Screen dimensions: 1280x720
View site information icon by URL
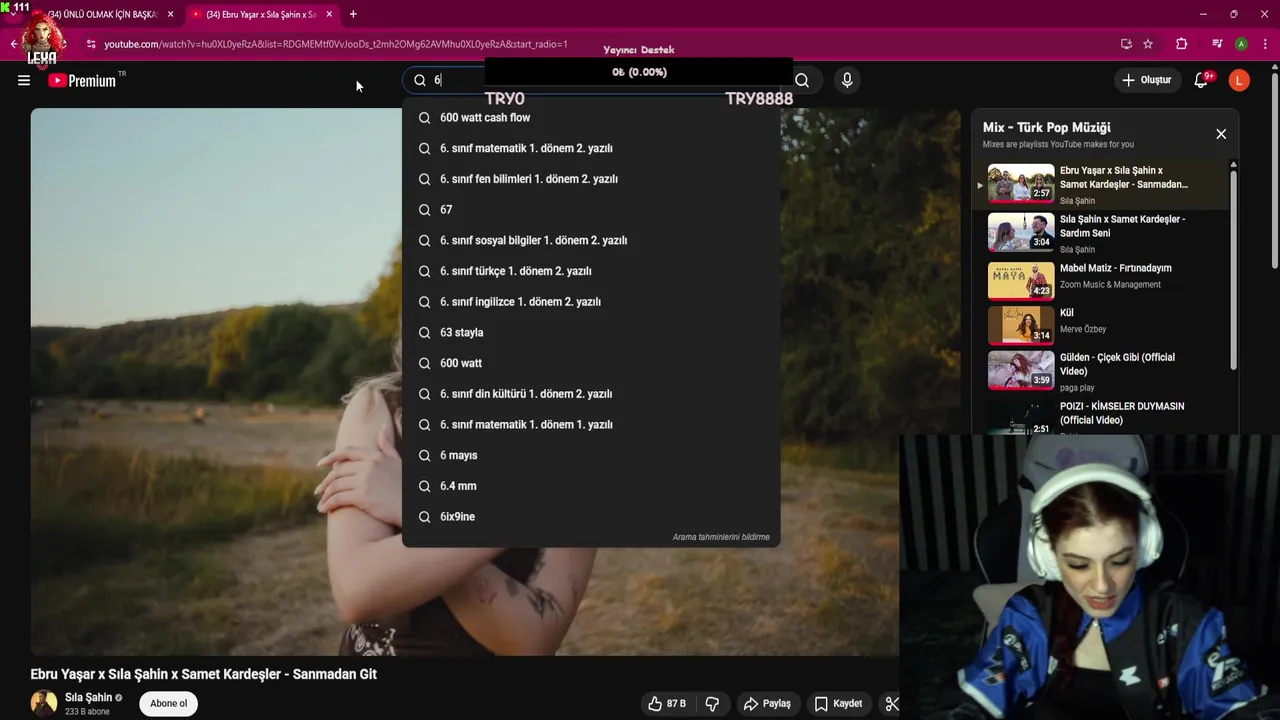tap(91, 44)
